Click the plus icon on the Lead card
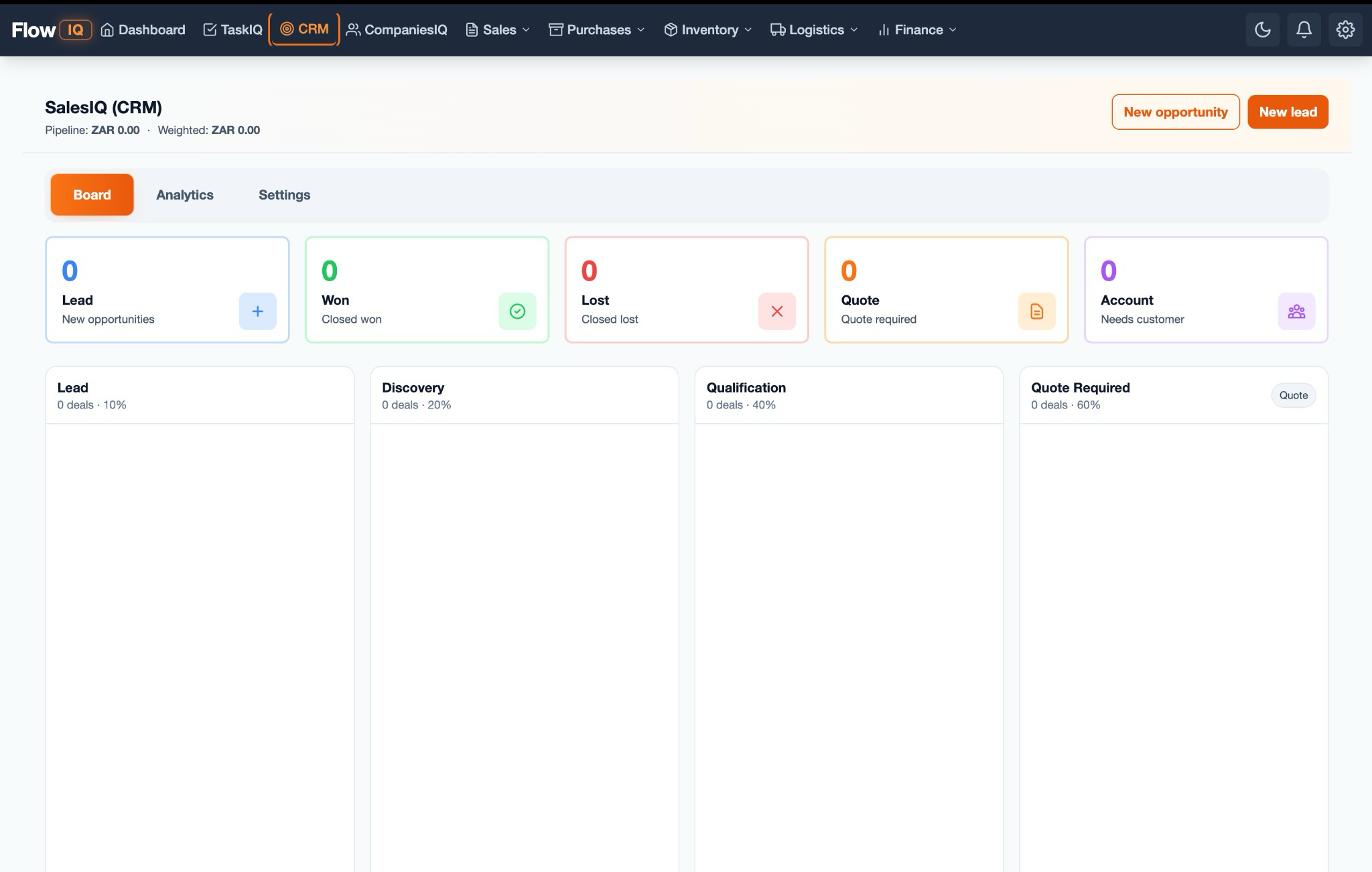 pyautogui.click(x=257, y=311)
